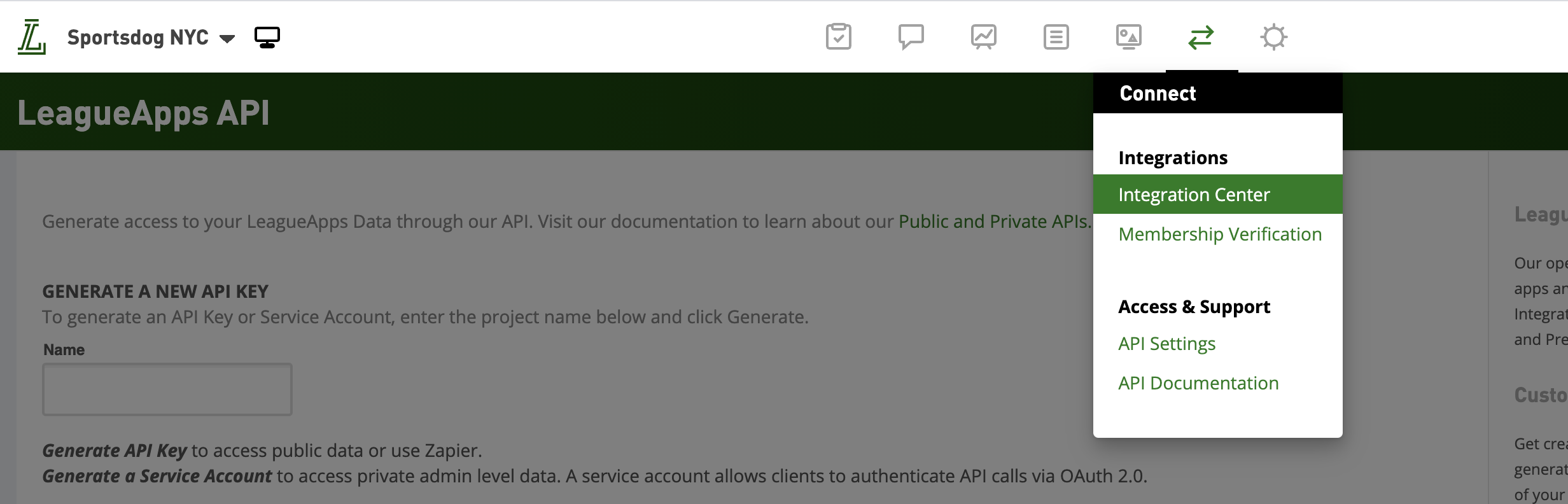Click the LeagueApps logo icon
Image resolution: width=1568 pixels, height=504 pixels.
tap(31, 37)
